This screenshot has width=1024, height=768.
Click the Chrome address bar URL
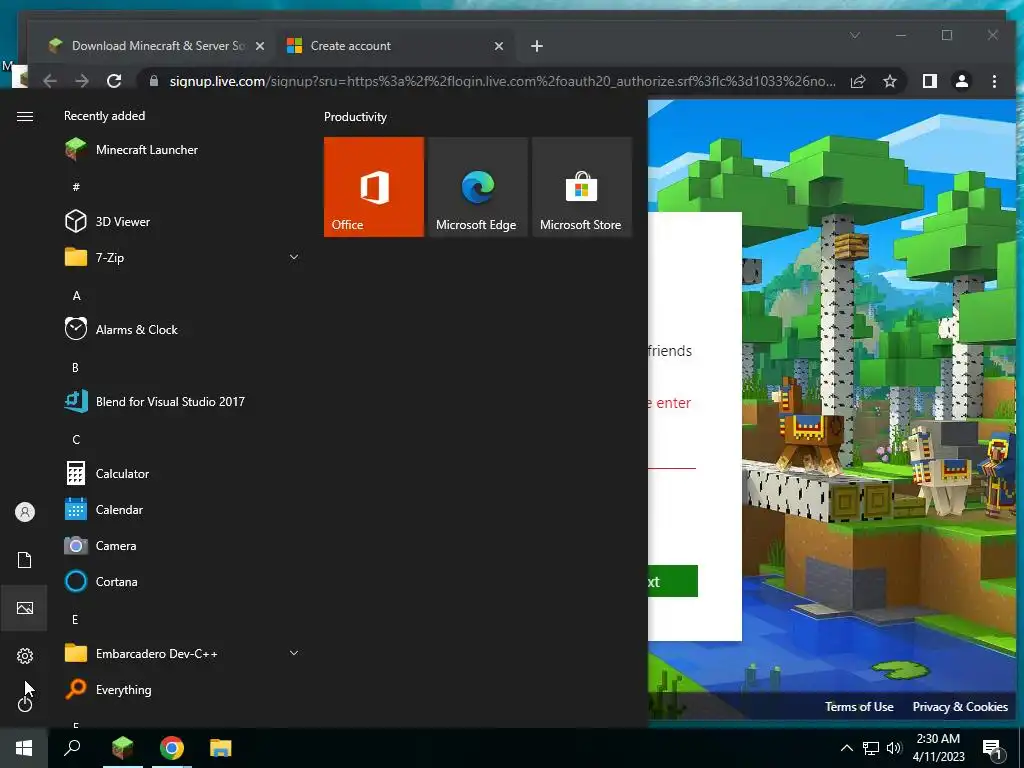(x=502, y=81)
